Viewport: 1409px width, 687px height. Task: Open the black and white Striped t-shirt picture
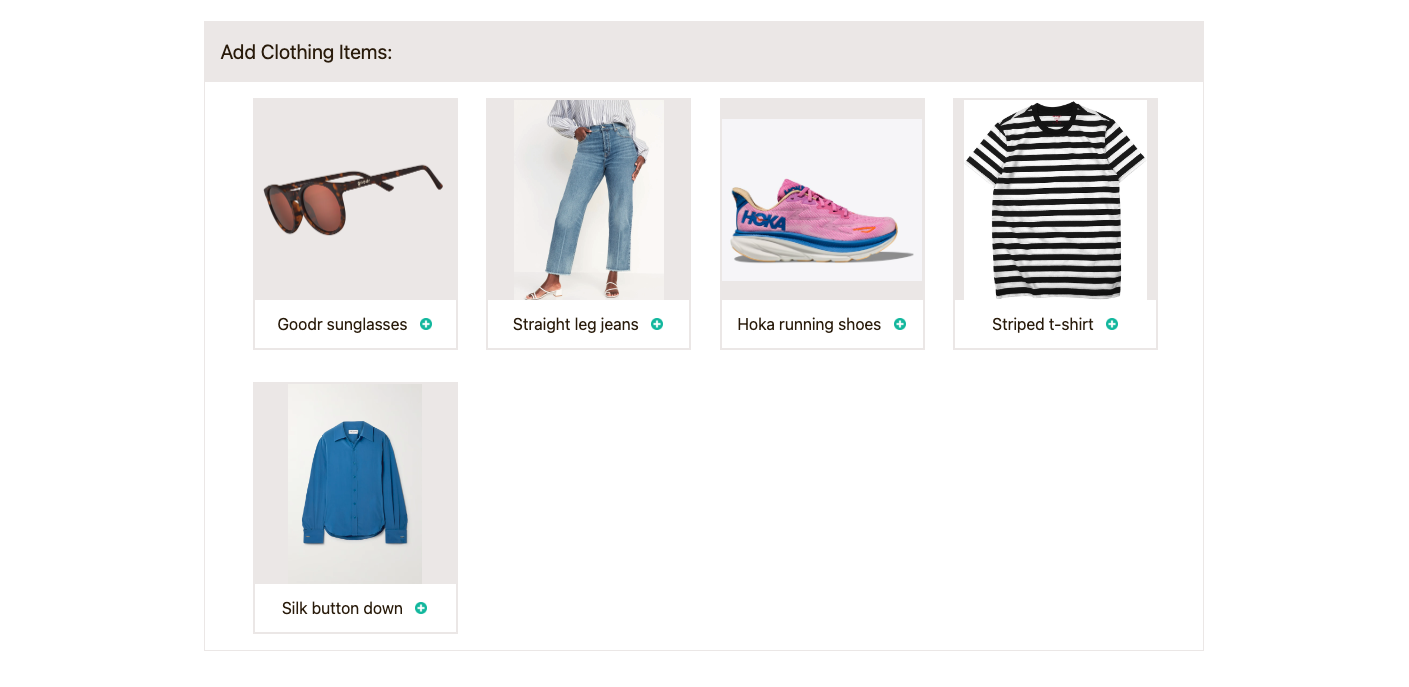(x=1055, y=198)
